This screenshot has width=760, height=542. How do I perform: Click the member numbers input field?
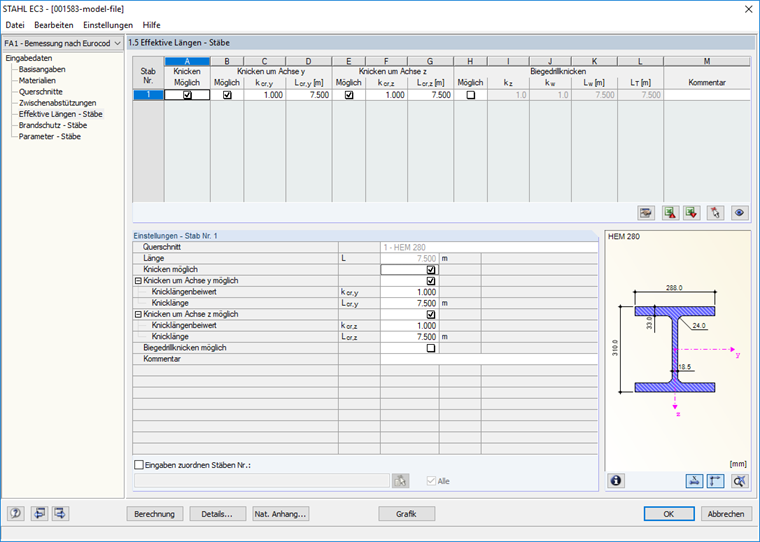tap(262, 481)
